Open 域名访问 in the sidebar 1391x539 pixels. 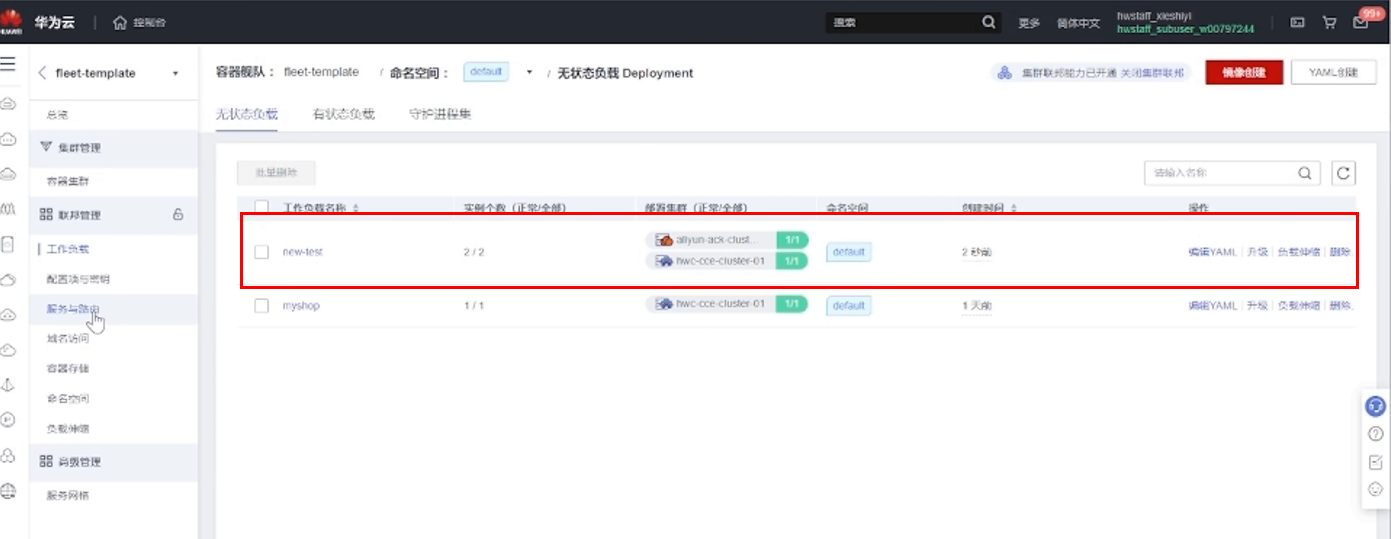pos(68,339)
